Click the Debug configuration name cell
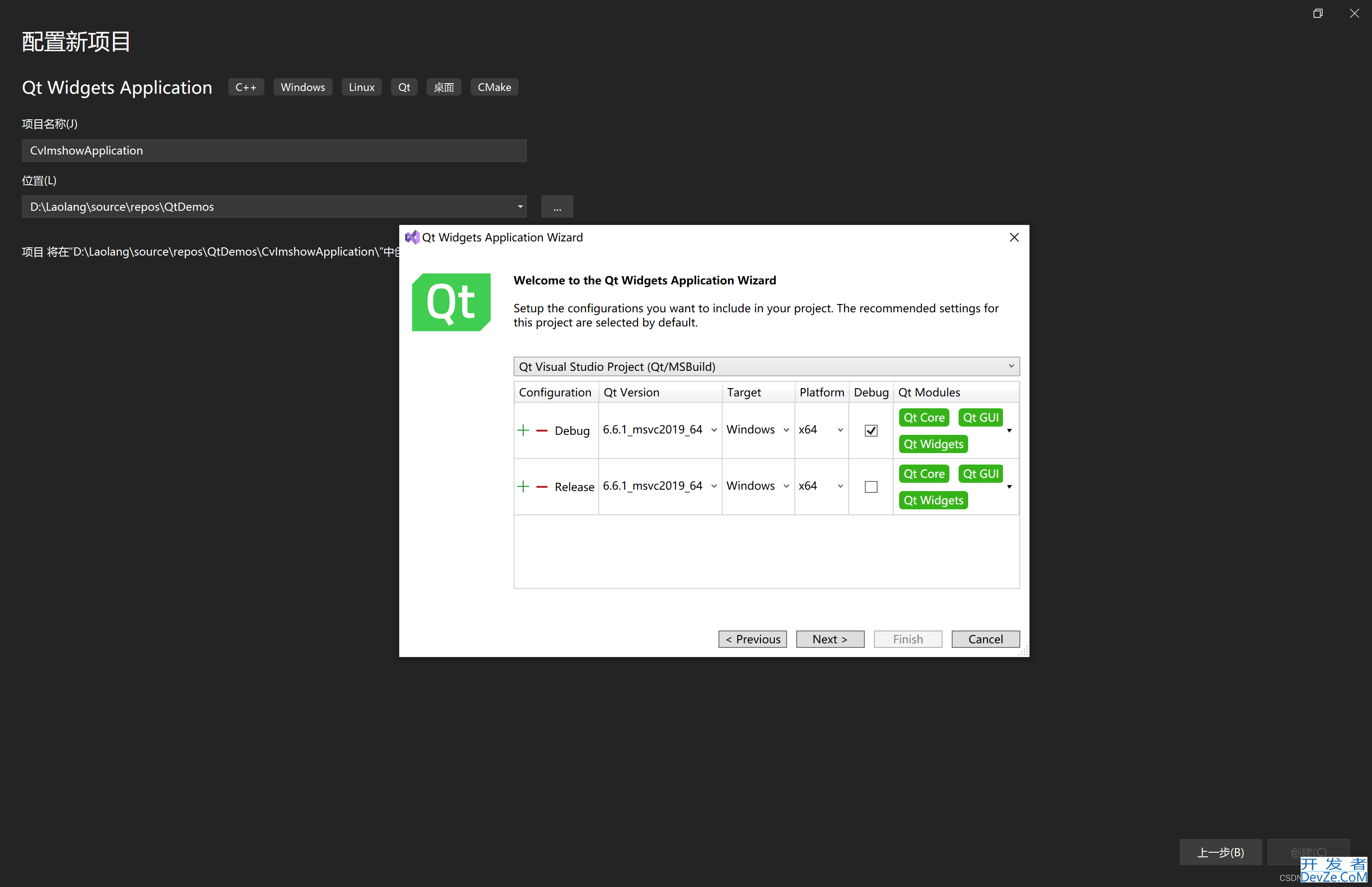 [x=572, y=430]
